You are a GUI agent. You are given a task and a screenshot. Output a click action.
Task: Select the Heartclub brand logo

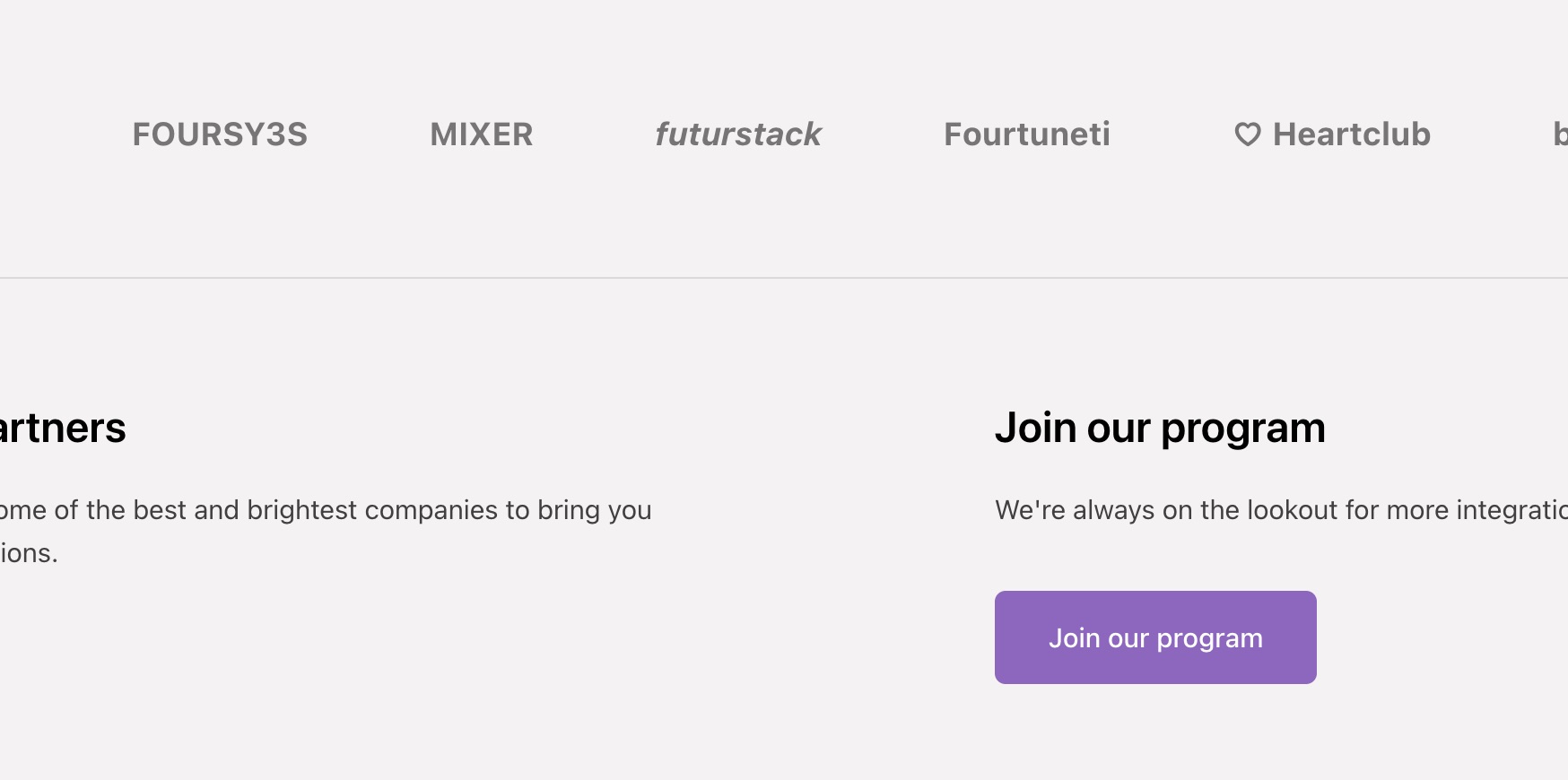(x=1334, y=134)
